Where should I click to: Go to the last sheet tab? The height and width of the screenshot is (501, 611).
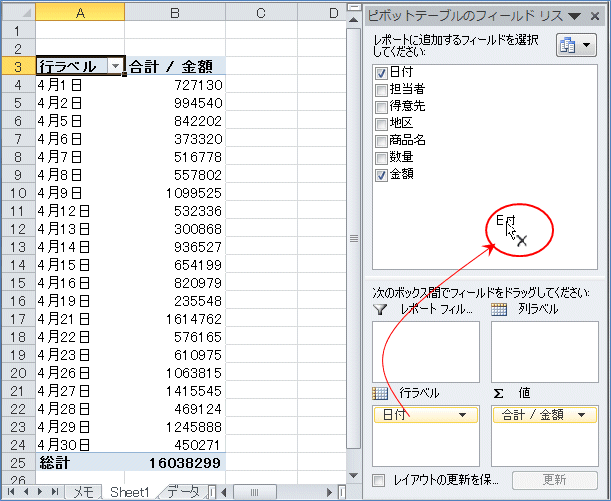point(55,492)
